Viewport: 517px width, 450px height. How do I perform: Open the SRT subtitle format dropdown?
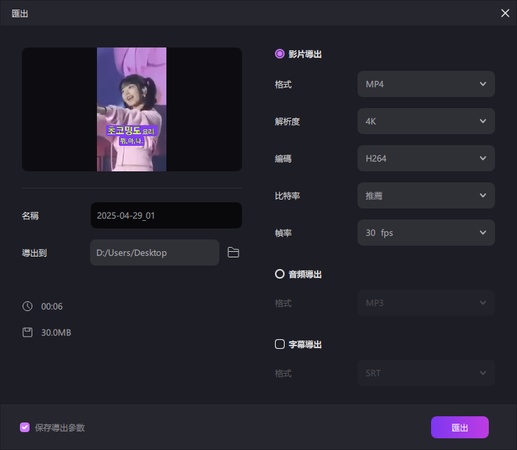[x=426, y=373]
